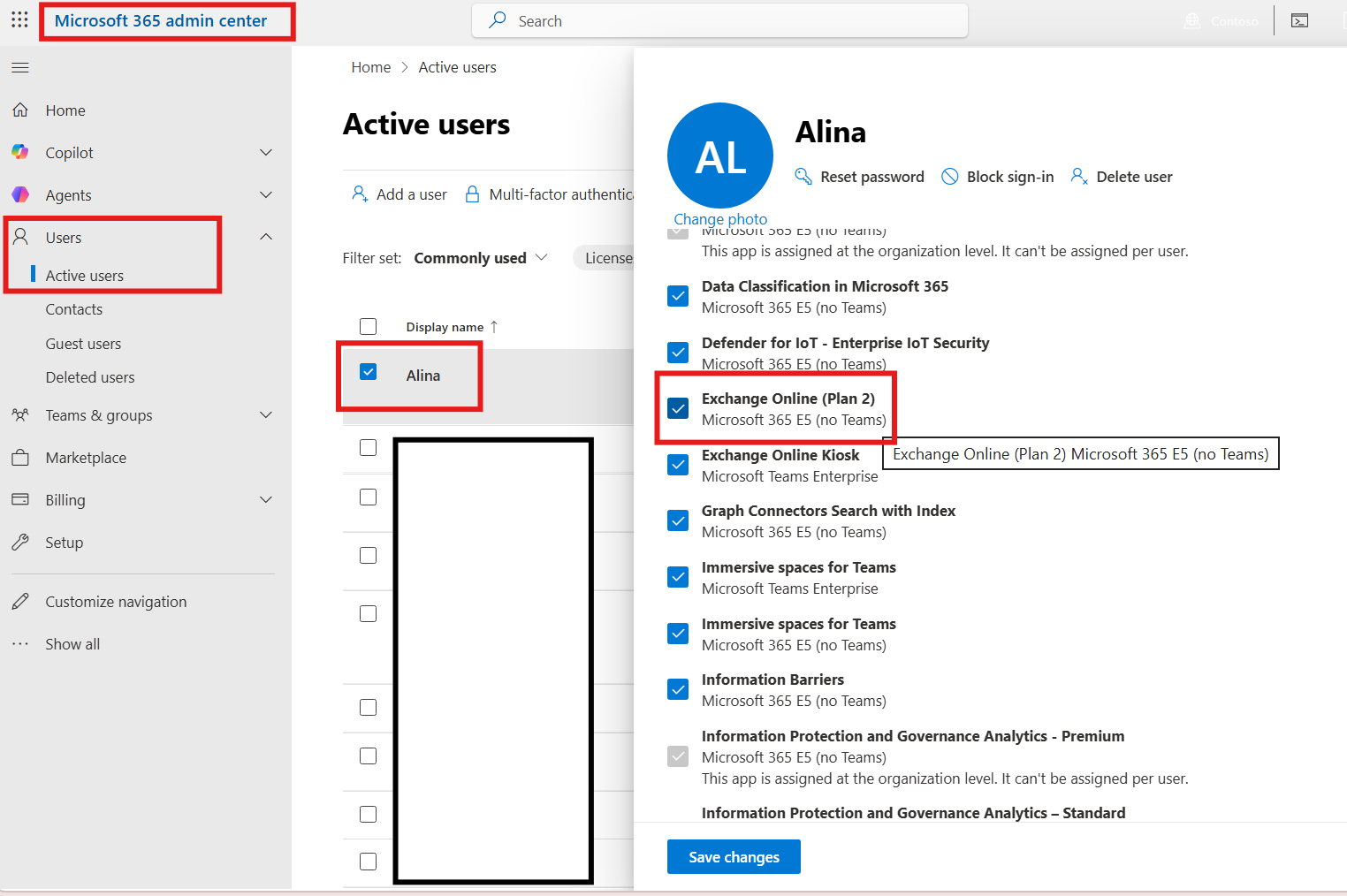Screen dimensions: 1347x896
Task: Click the Delete user icon
Action: coord(1079,176)
